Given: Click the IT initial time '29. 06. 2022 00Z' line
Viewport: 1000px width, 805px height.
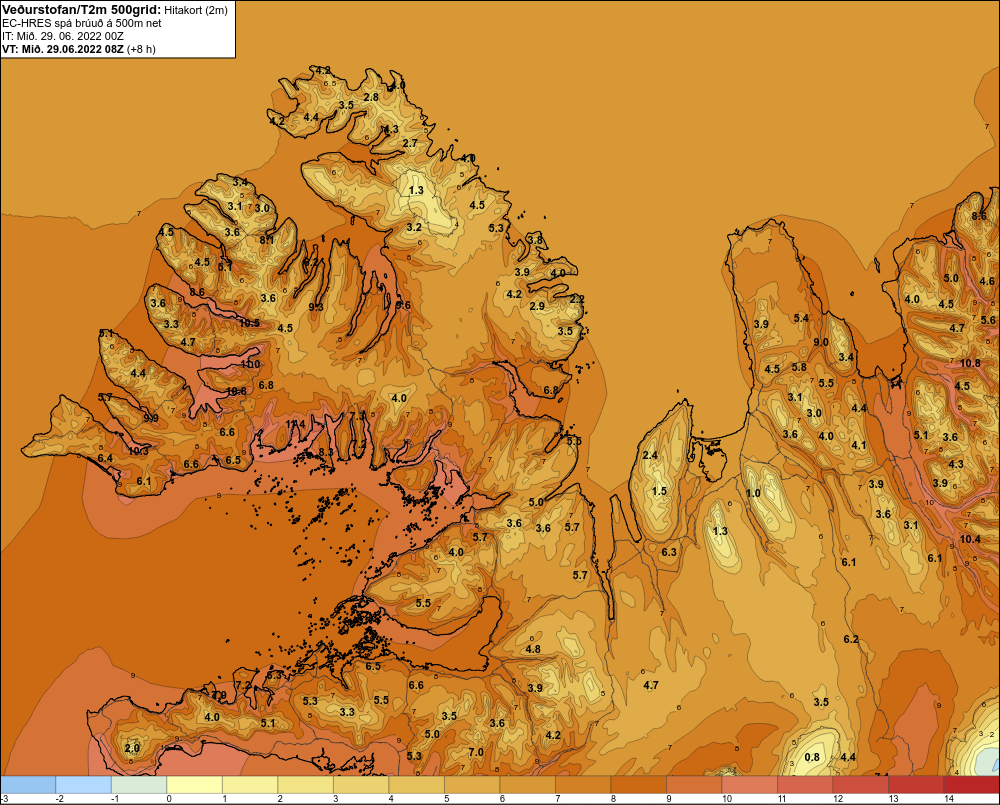Looking at the screenshot, I should click(81, 36).
